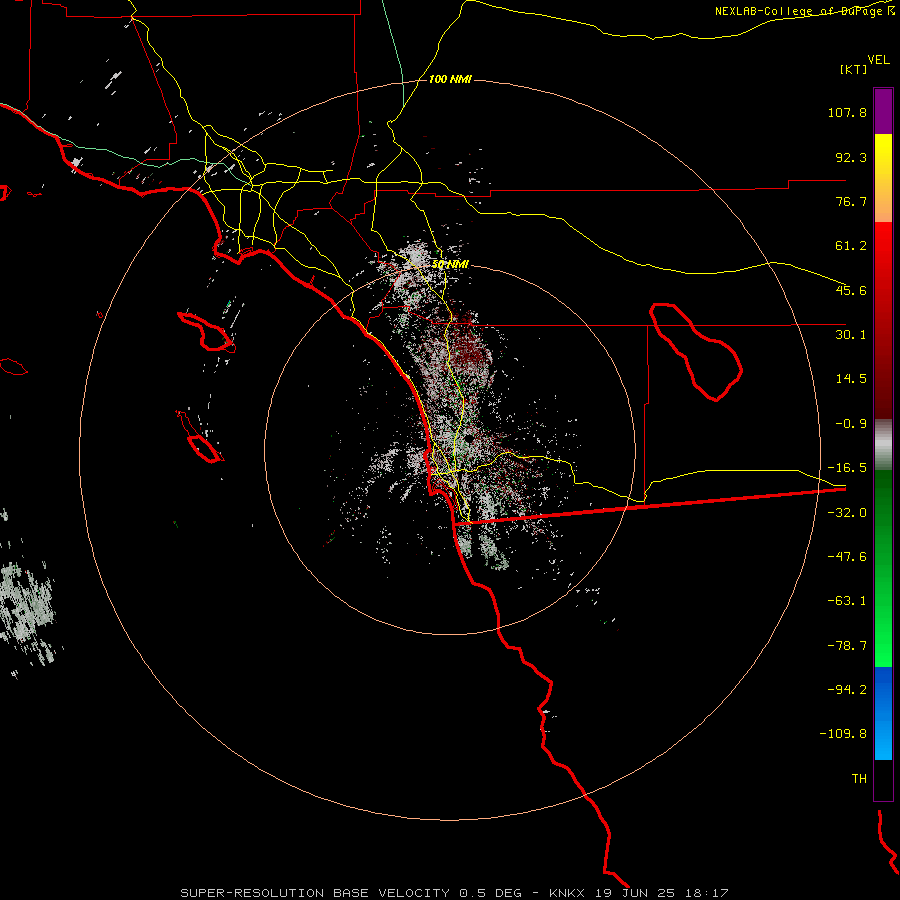Click the 92.3 scale value
The image size is (900, 900).
coord(851,157)
